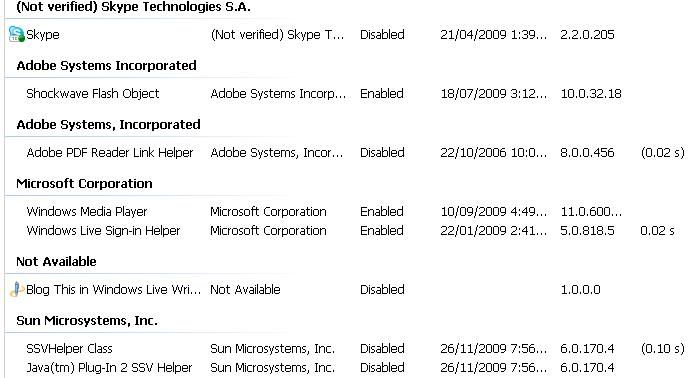Viewport: 697px width, 378px height.
Task: Click the 0.02 s load time of Sign-in Helper
Action: tap(657, 230)
